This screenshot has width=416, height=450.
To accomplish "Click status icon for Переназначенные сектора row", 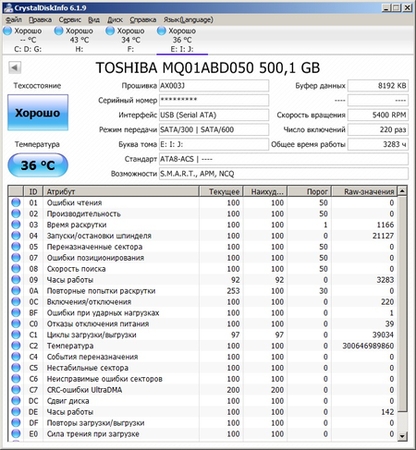I will click(16, 247).
